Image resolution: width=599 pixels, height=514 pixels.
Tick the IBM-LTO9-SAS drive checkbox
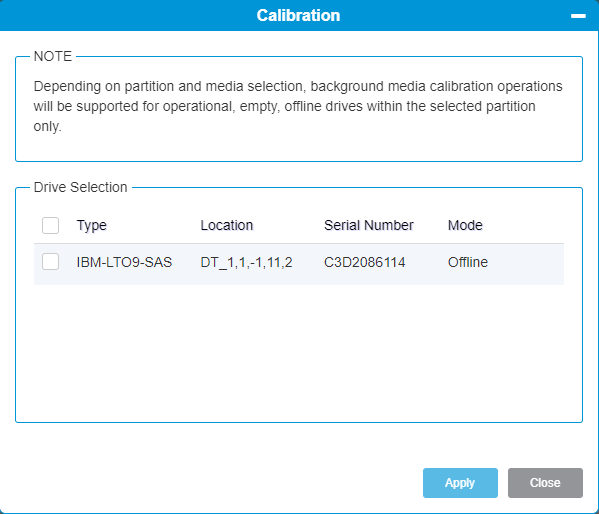[x=50, y=262]
